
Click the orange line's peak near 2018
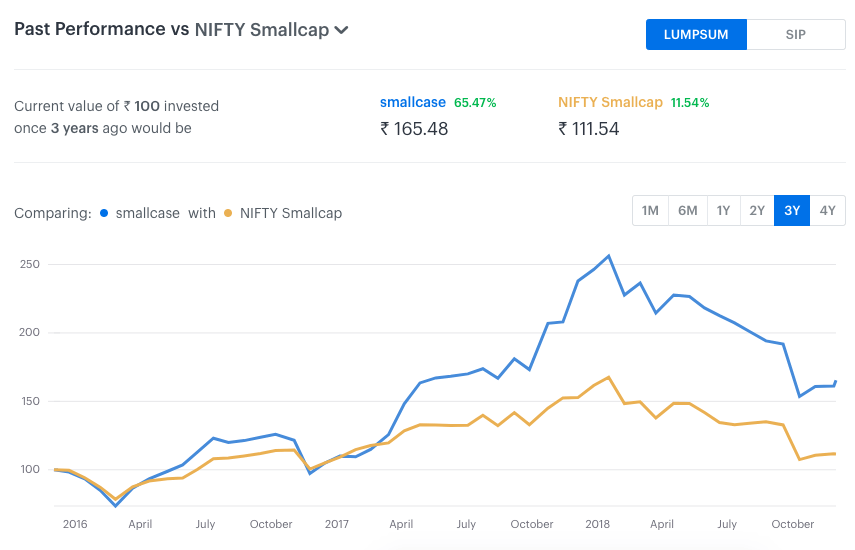(x=609, y=377)
